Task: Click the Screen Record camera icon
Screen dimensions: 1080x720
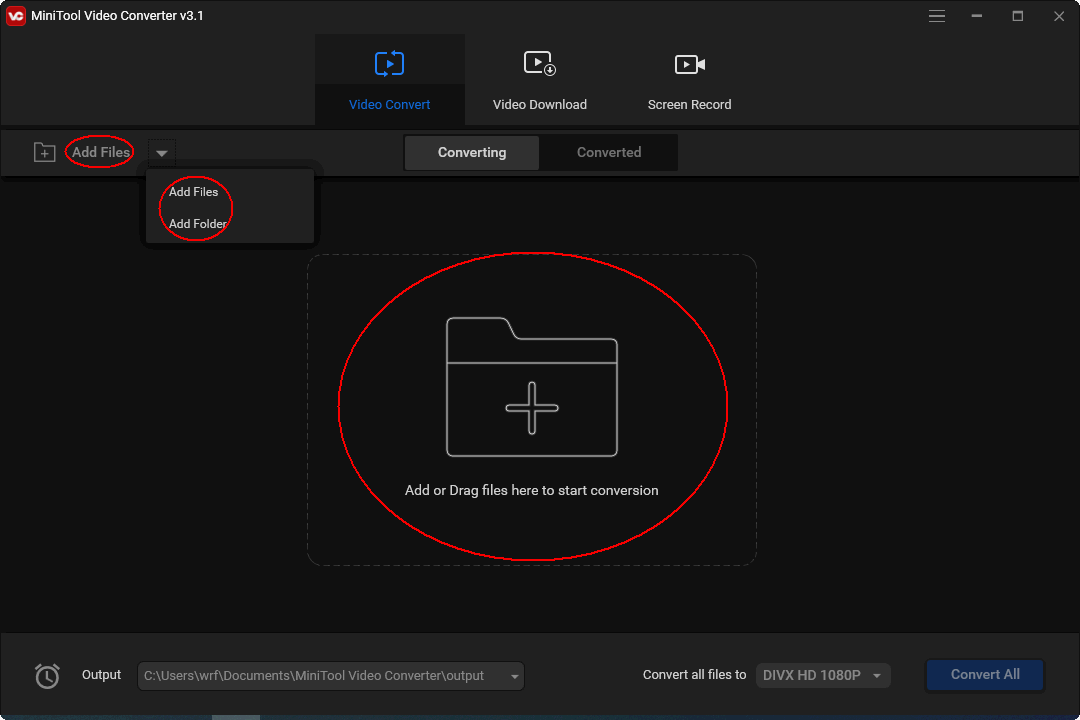Action: coord(689,64)
